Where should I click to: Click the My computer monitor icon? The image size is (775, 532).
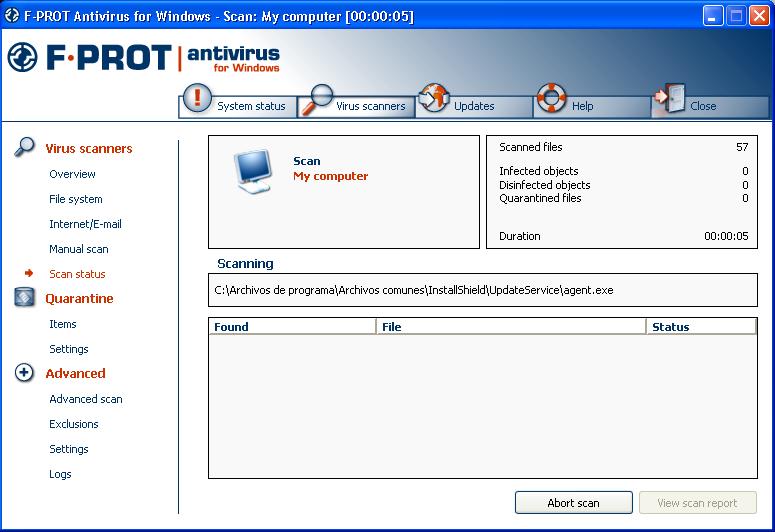(x=254, y=172)
